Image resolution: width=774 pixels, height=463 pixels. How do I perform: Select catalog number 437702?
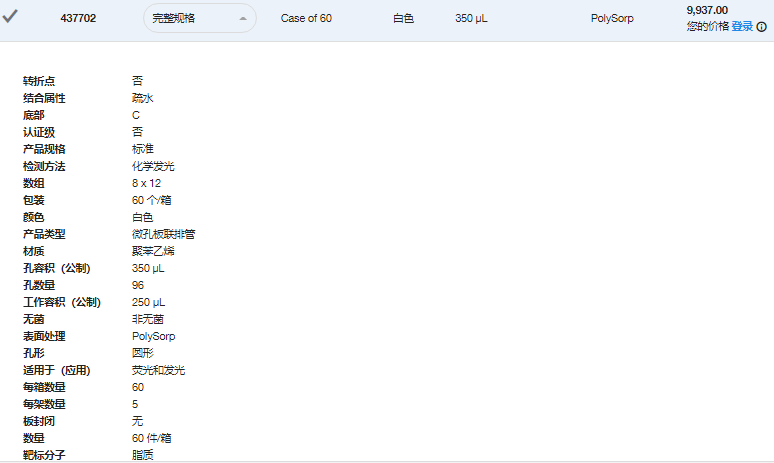pyautogui.click(x=78, y=18)
